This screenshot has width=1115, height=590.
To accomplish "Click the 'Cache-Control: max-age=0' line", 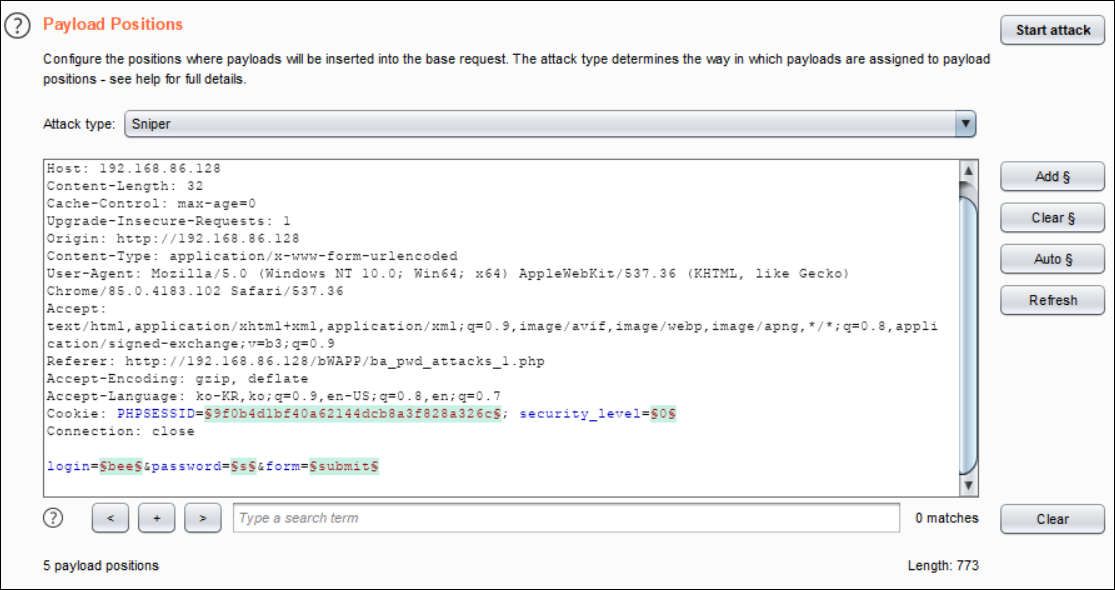I will 151,203.
